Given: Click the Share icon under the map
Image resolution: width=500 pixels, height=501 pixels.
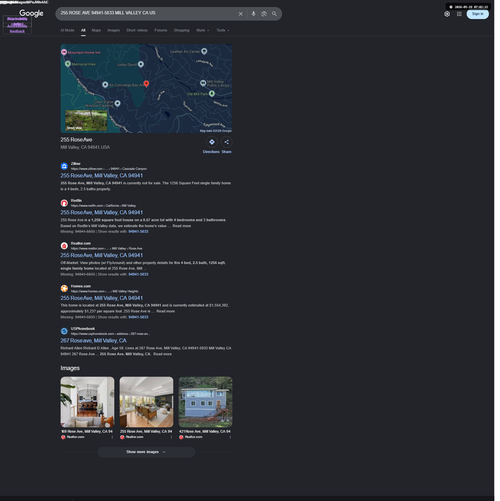Looking at the screenshot, I should (x=226, y=142).
